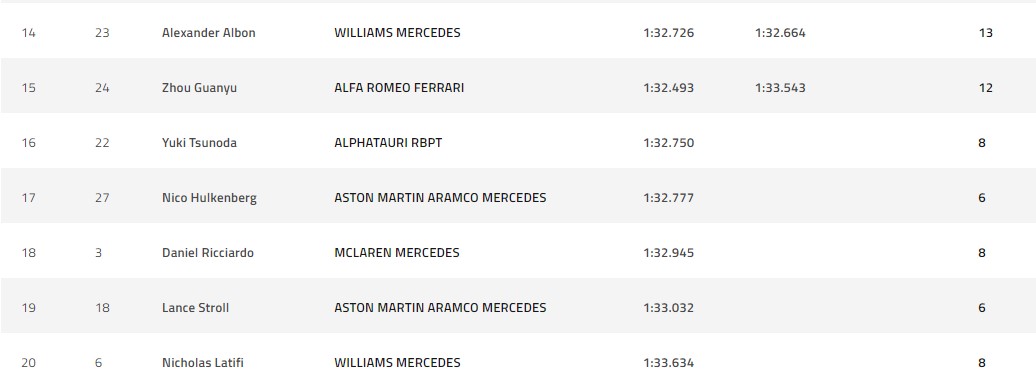Select Latifi's time 1:33.634
The width and height of the screenshot is (1036, 388).
[668, 362]
